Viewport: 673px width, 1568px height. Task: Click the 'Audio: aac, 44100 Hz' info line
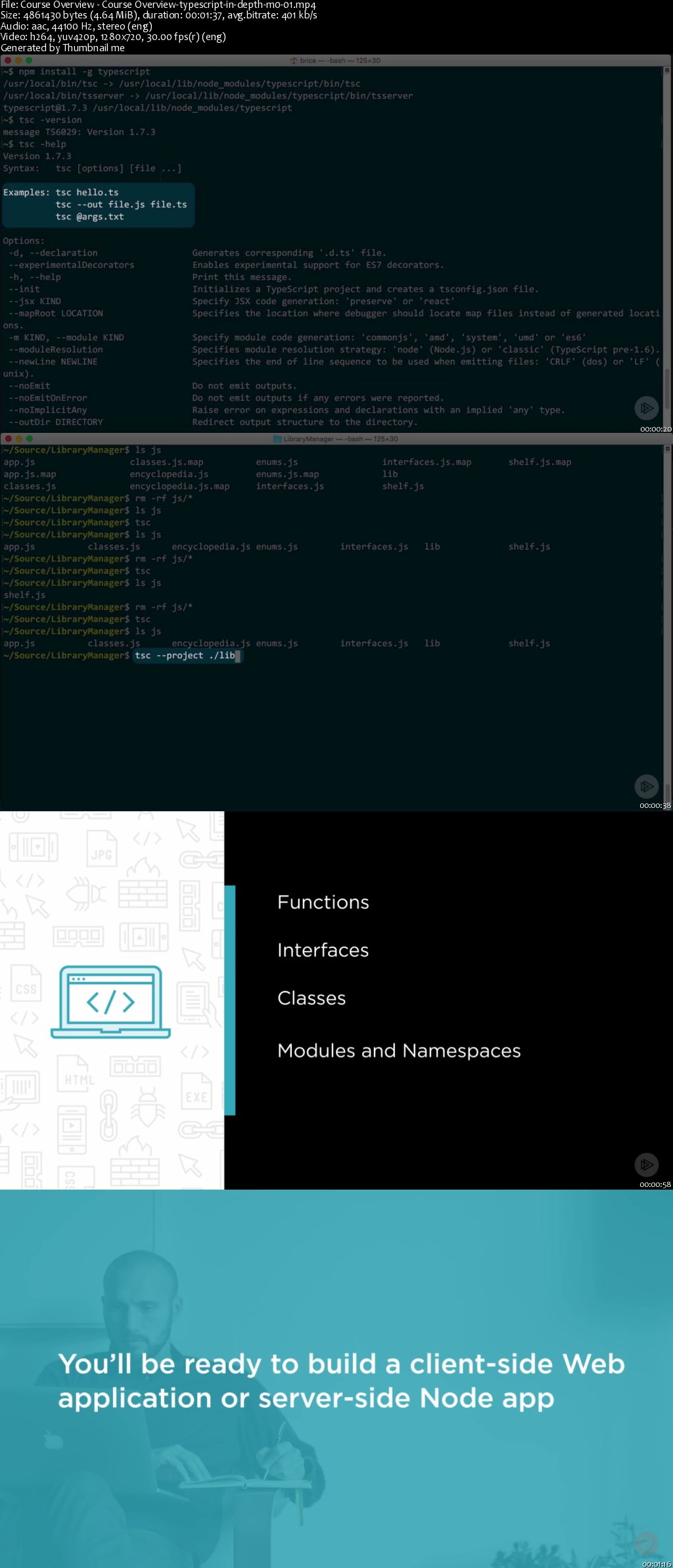(x=76, y=26)
